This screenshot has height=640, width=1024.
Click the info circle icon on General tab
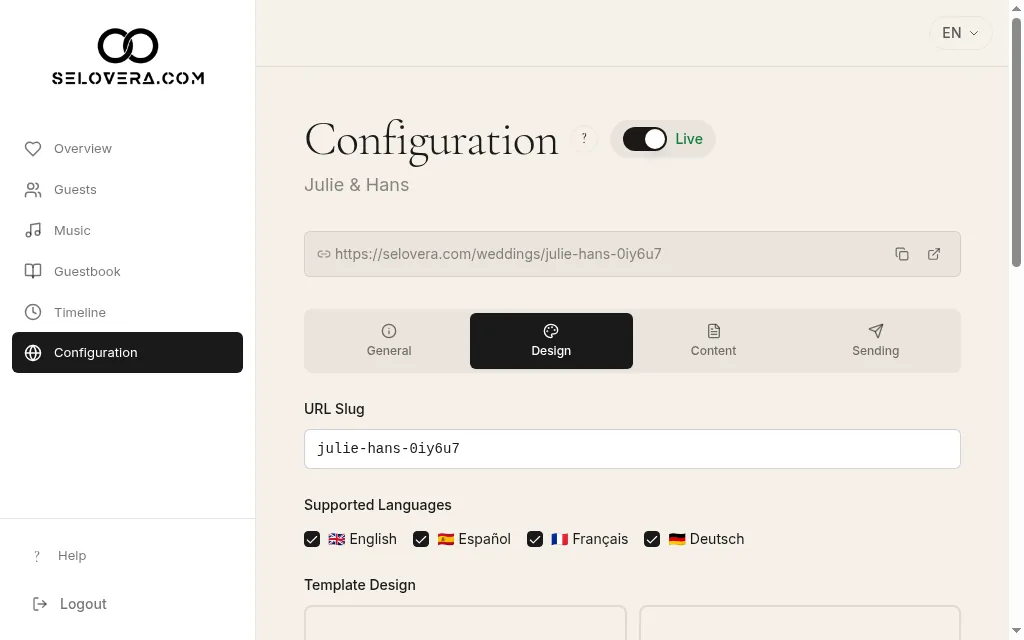click(389, 331)
